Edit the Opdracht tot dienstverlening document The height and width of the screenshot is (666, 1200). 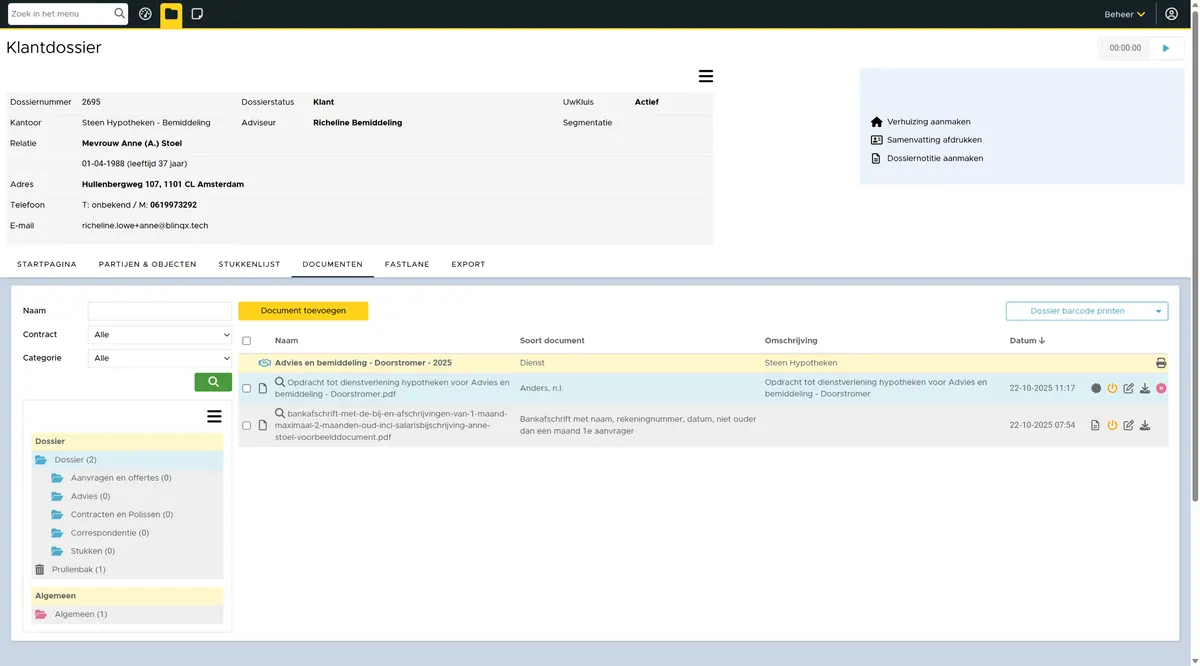(x=1129, y=388)
